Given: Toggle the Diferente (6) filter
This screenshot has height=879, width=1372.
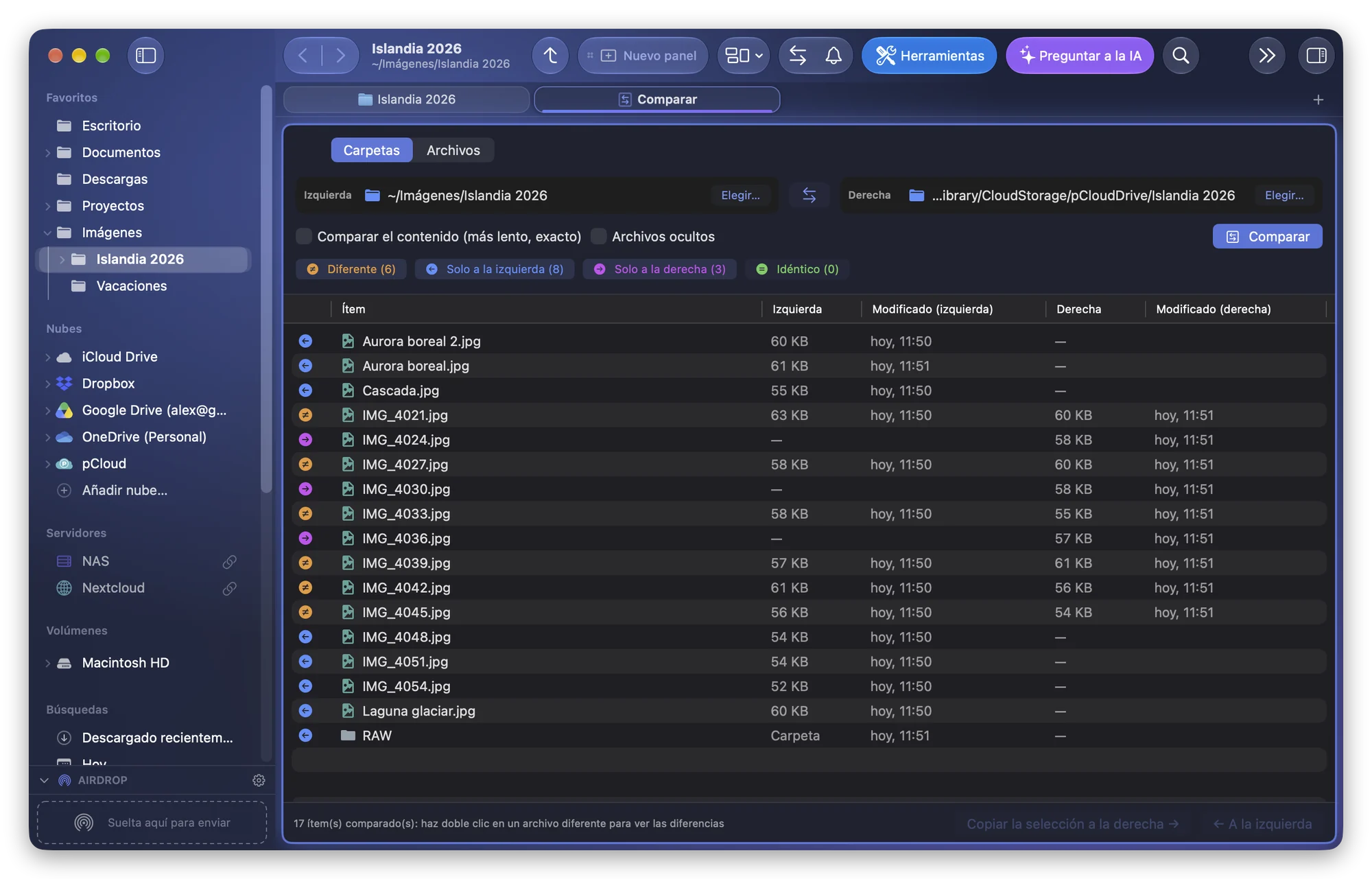Looking at the screenshot, I should (x=351, y=270).
